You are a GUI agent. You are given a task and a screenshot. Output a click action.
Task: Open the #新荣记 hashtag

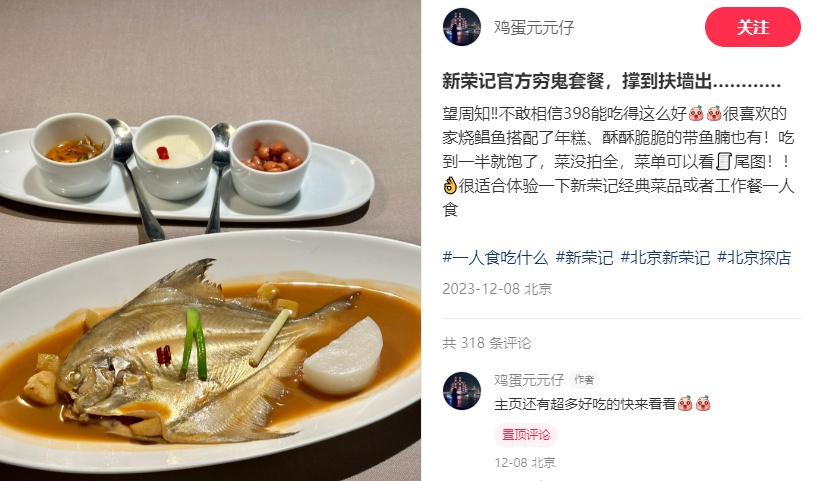pyautogui.click(x=584, y=257)
